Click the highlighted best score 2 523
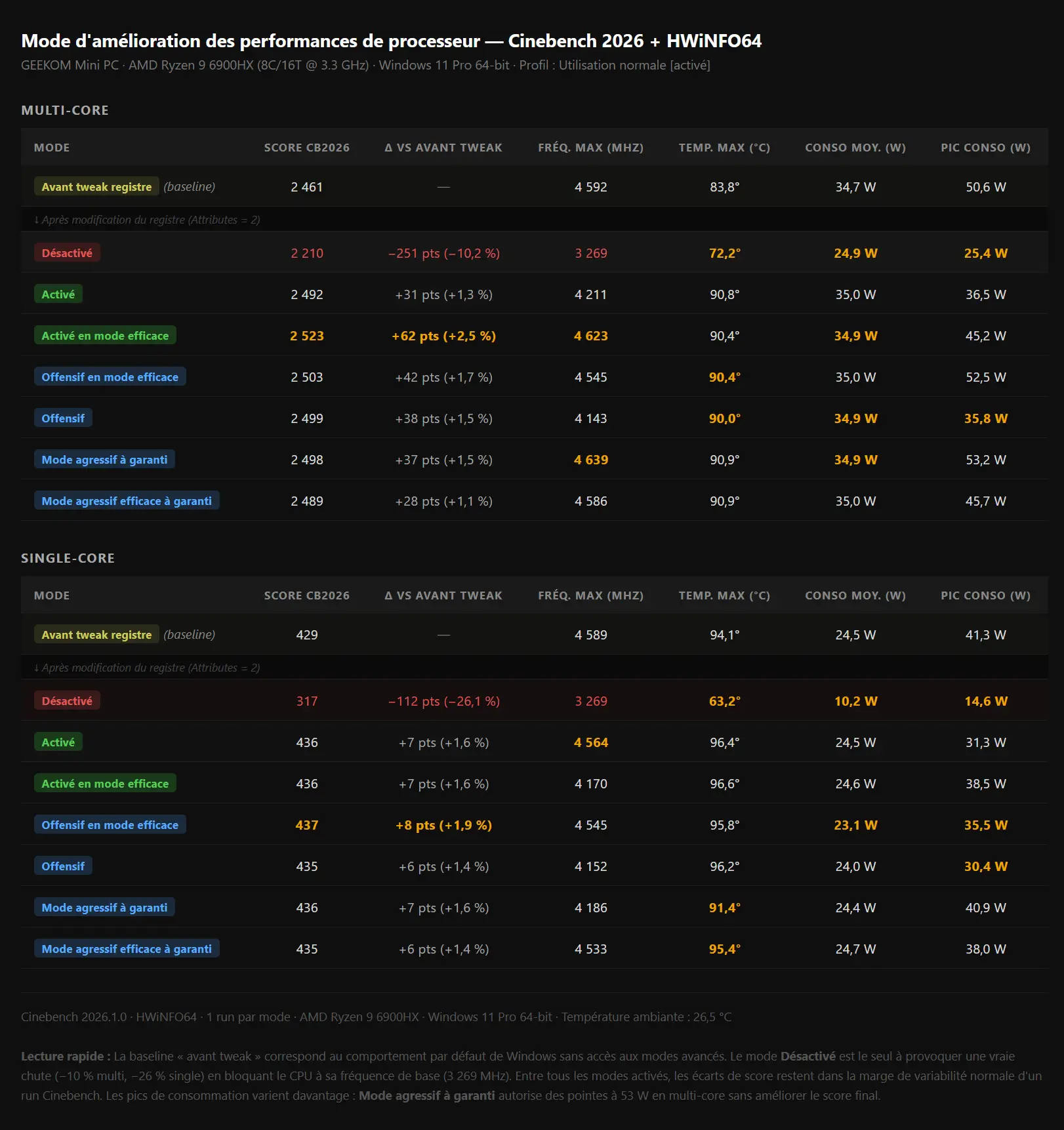 click(x=307, y=336)
